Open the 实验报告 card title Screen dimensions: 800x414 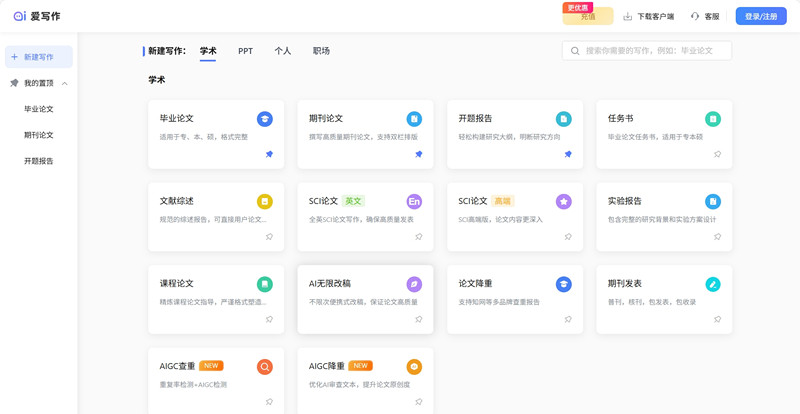625,201
